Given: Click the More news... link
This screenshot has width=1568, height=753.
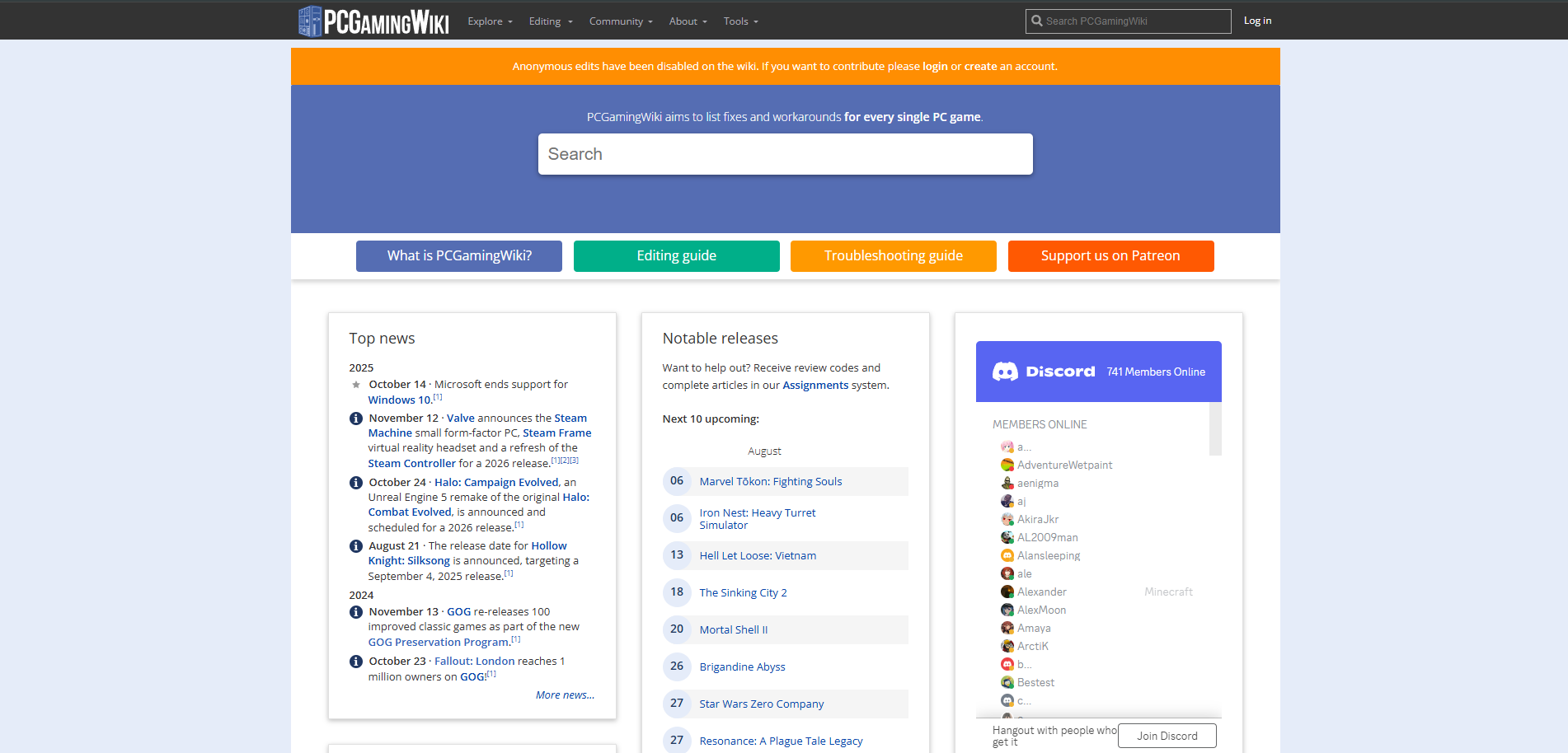Looking at the screenshot, I should [x=565, y=695].
